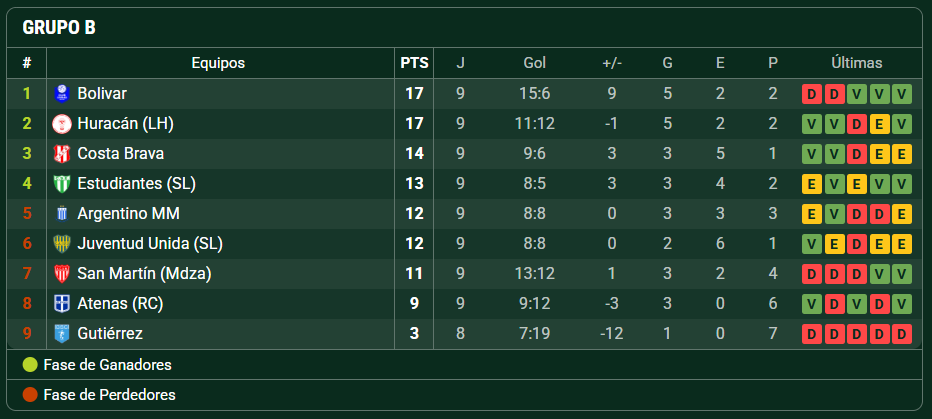Select the Últimas column header
This screenshot has width=932, height=419.
coord(857,63)
